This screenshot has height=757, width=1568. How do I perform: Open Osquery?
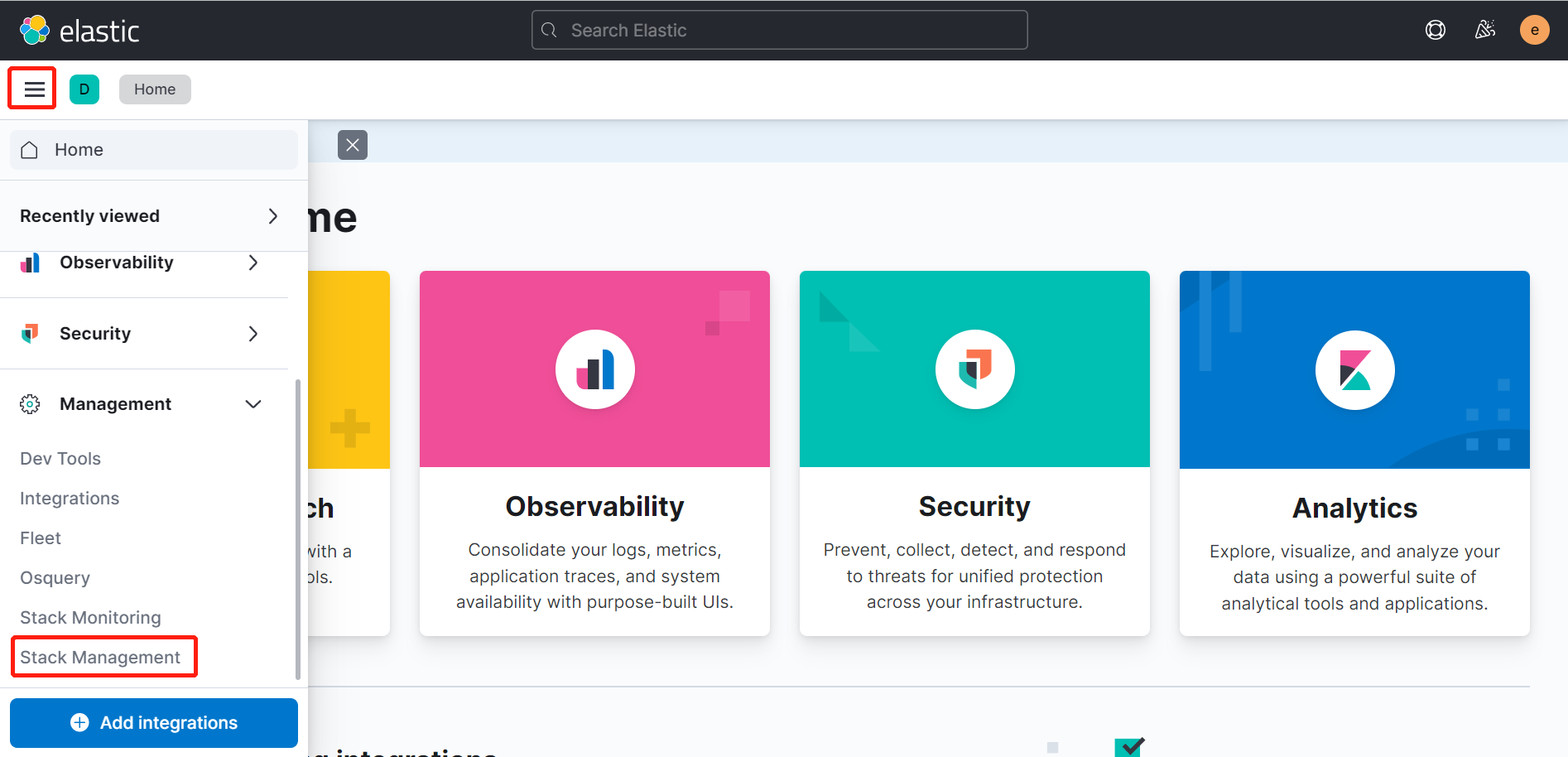[x=55, y=578]
